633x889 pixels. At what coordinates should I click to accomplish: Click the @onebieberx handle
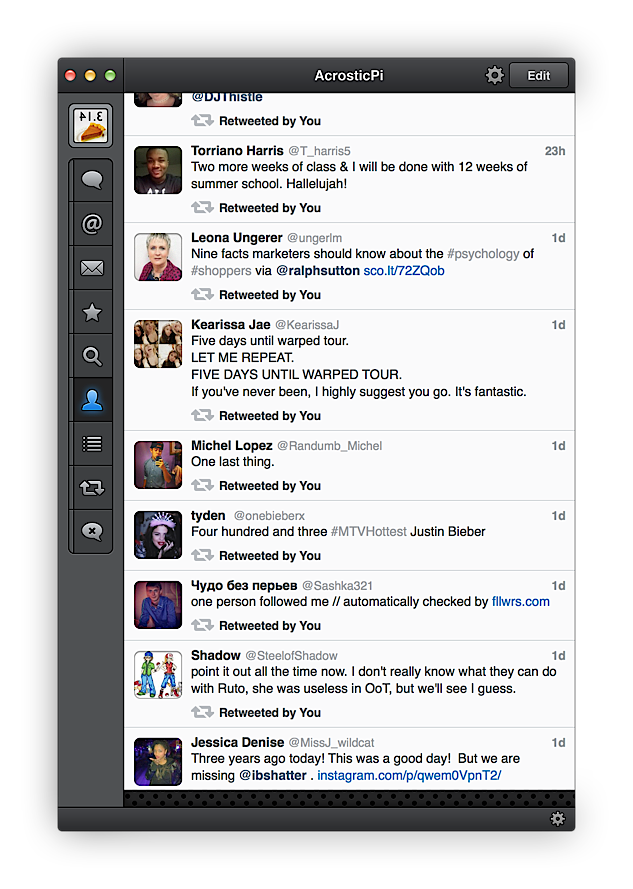tap(269, 515)
